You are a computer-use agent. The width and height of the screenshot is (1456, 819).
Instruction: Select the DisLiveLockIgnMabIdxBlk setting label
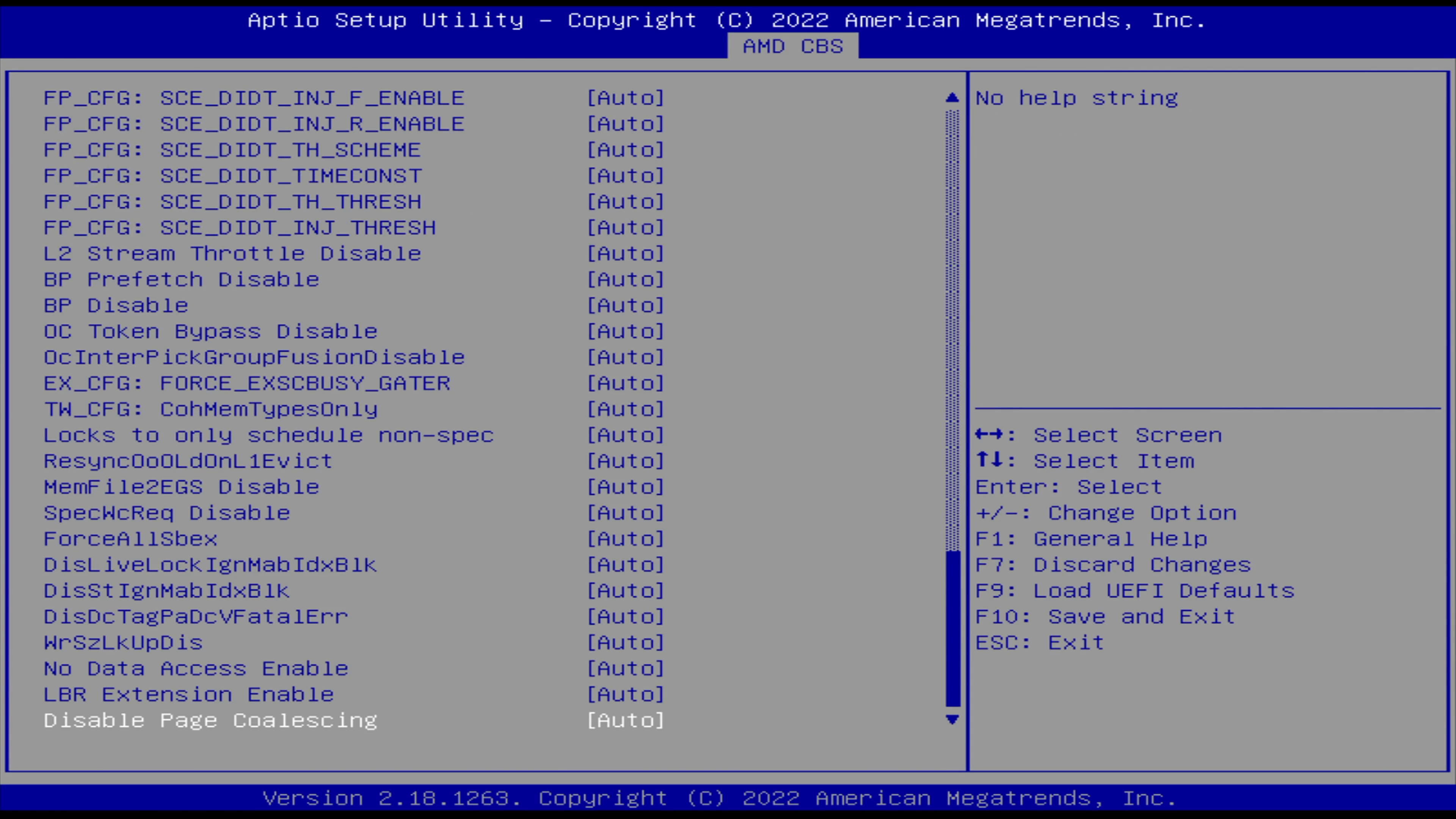click(x=210, y=565)
